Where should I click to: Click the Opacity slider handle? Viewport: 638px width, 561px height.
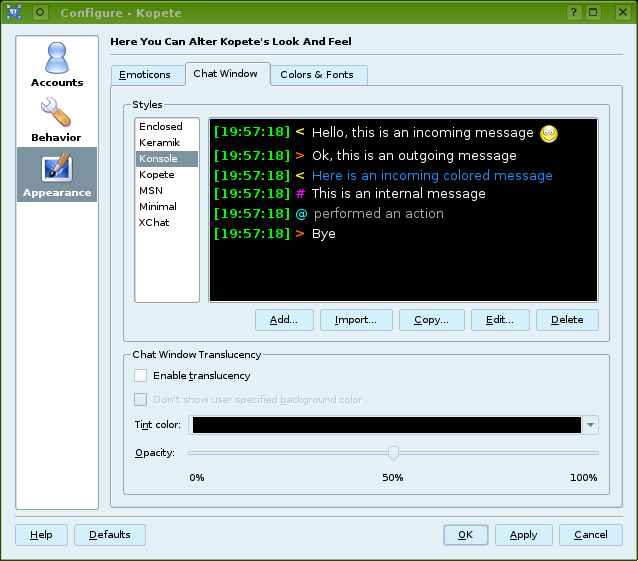(393, 452)
